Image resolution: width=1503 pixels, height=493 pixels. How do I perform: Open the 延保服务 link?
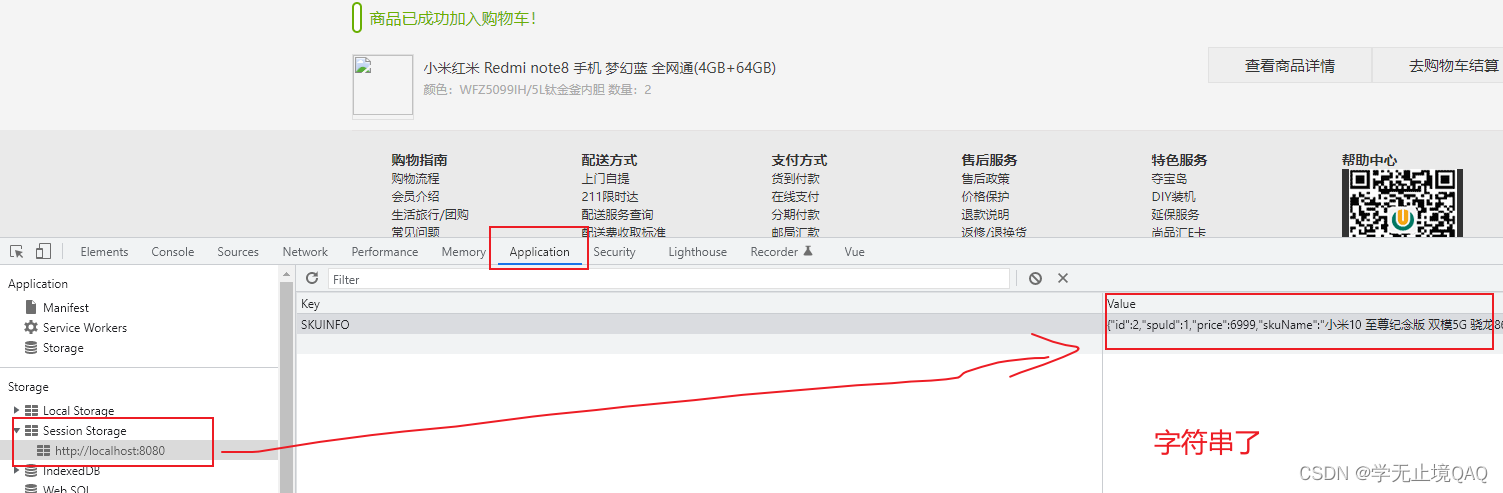point(1176,214)
